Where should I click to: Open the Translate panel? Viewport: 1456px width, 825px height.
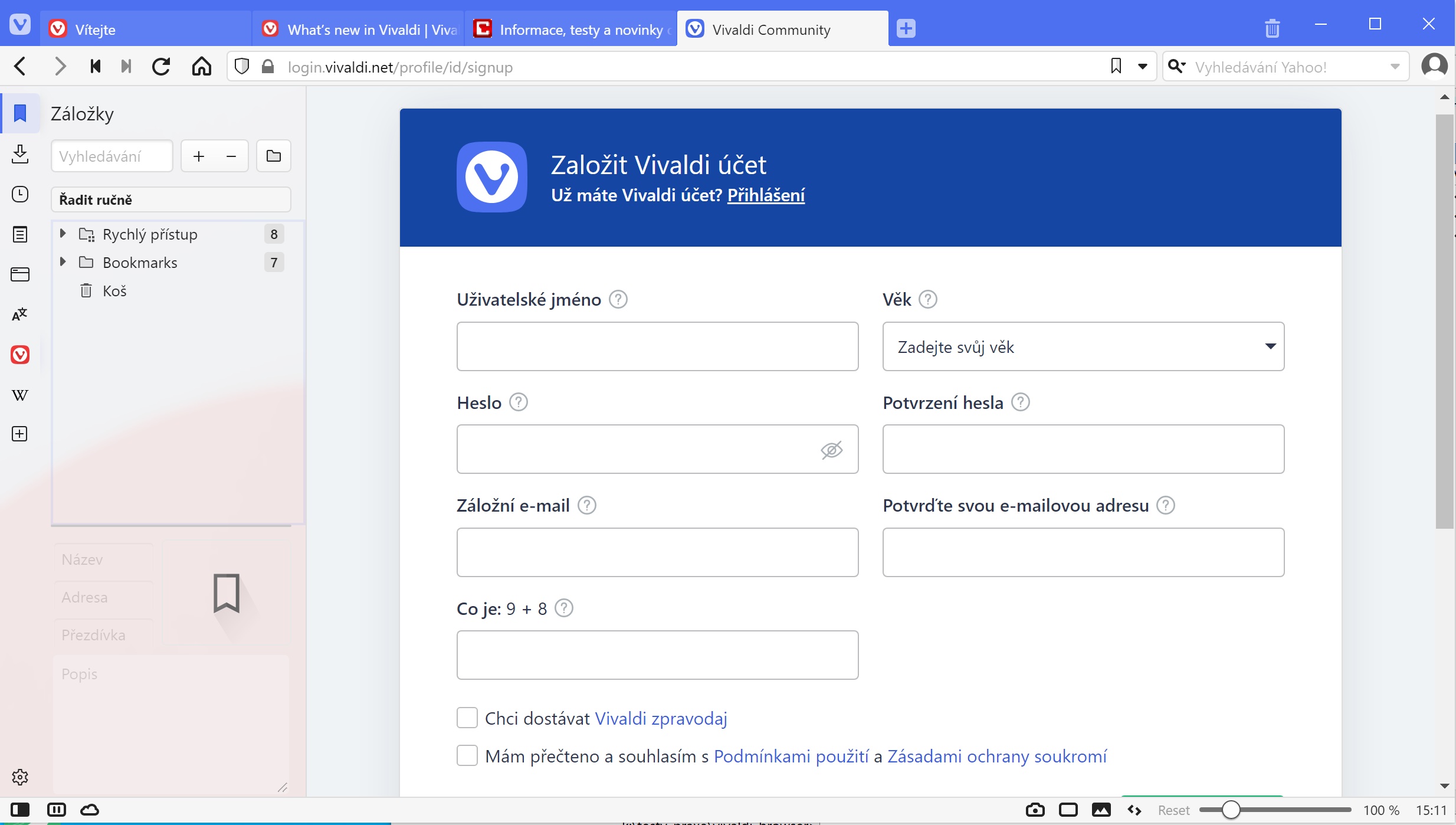(20, 315)
